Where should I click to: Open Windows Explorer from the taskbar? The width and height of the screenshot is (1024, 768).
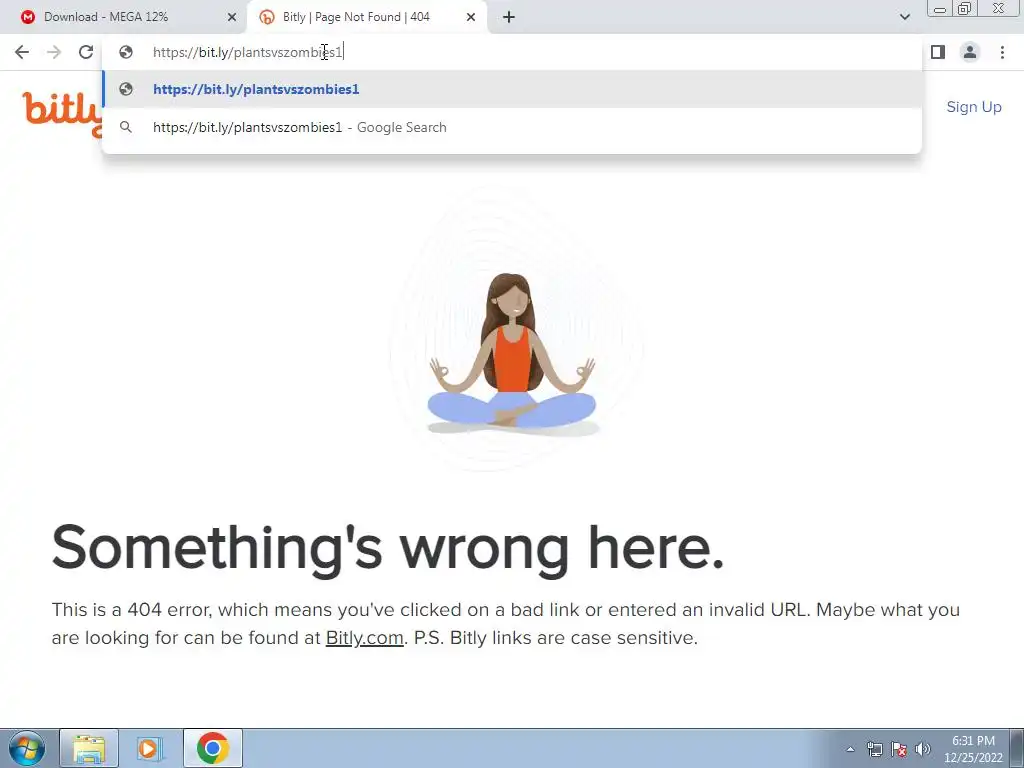89,748
